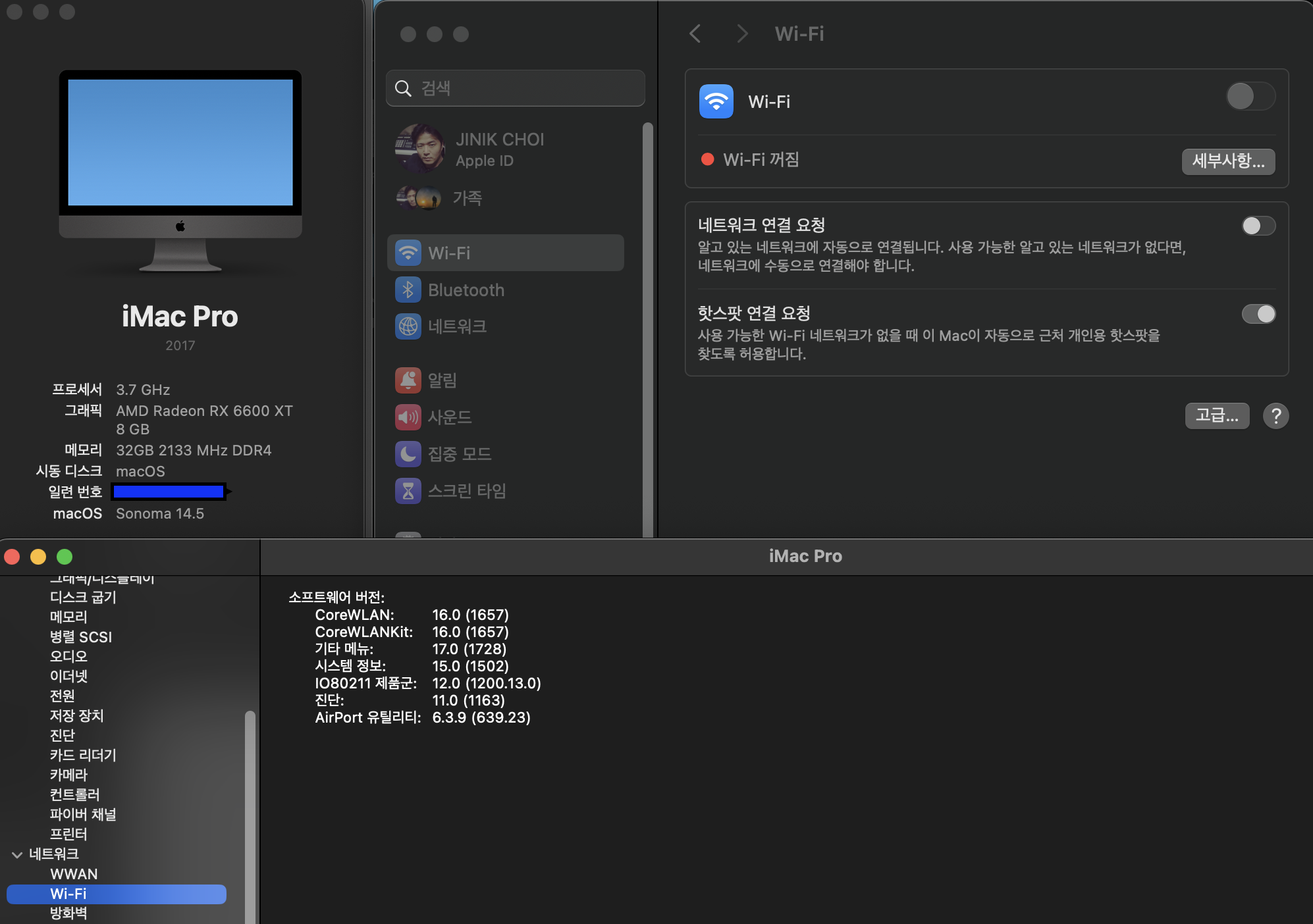Click the 사운드 speaker icon
Image resolution: width=1313 pixels, height=924 pixels.
408,417
